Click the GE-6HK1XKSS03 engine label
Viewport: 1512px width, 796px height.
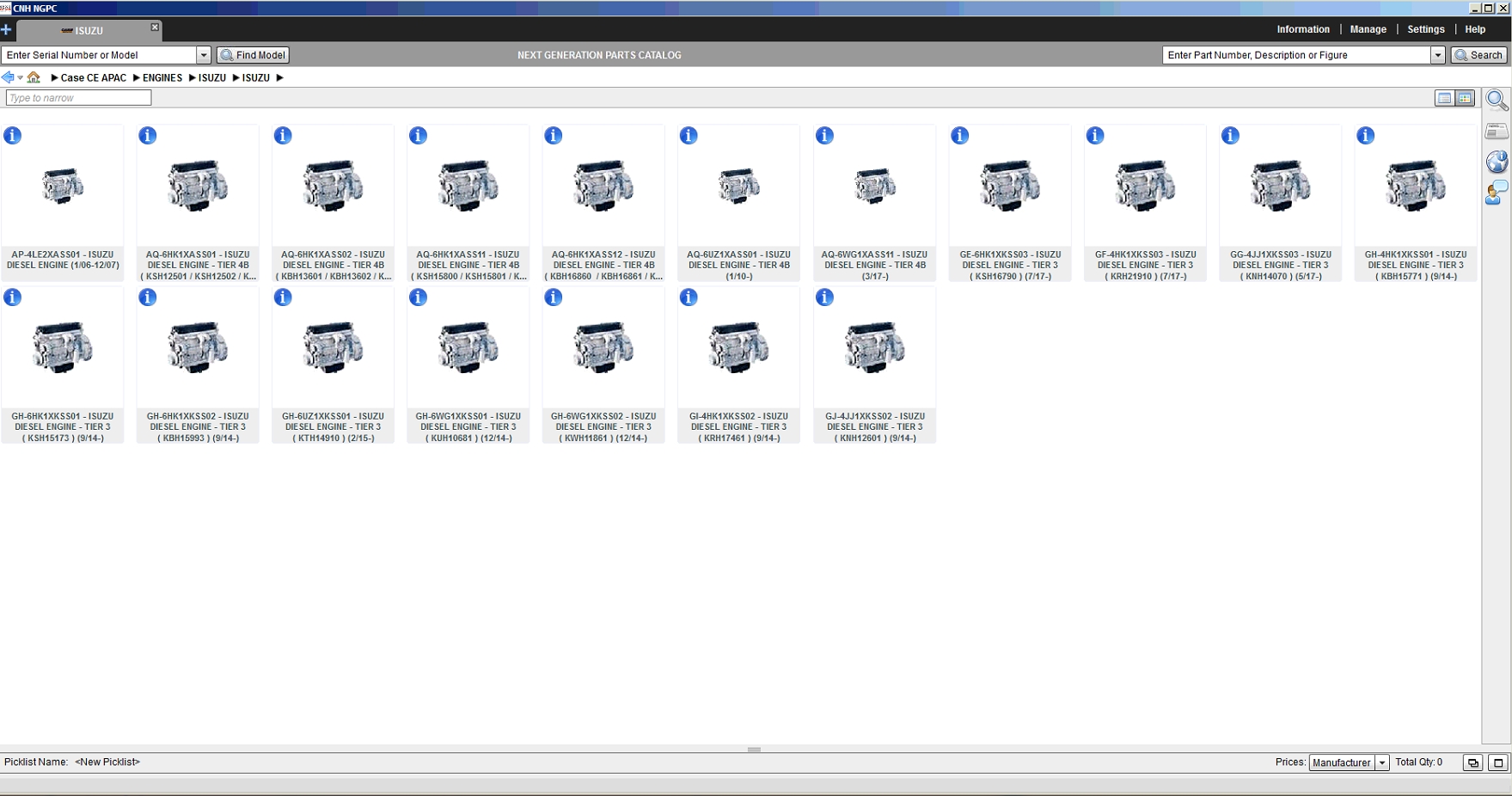click(x=1010, y=266)
